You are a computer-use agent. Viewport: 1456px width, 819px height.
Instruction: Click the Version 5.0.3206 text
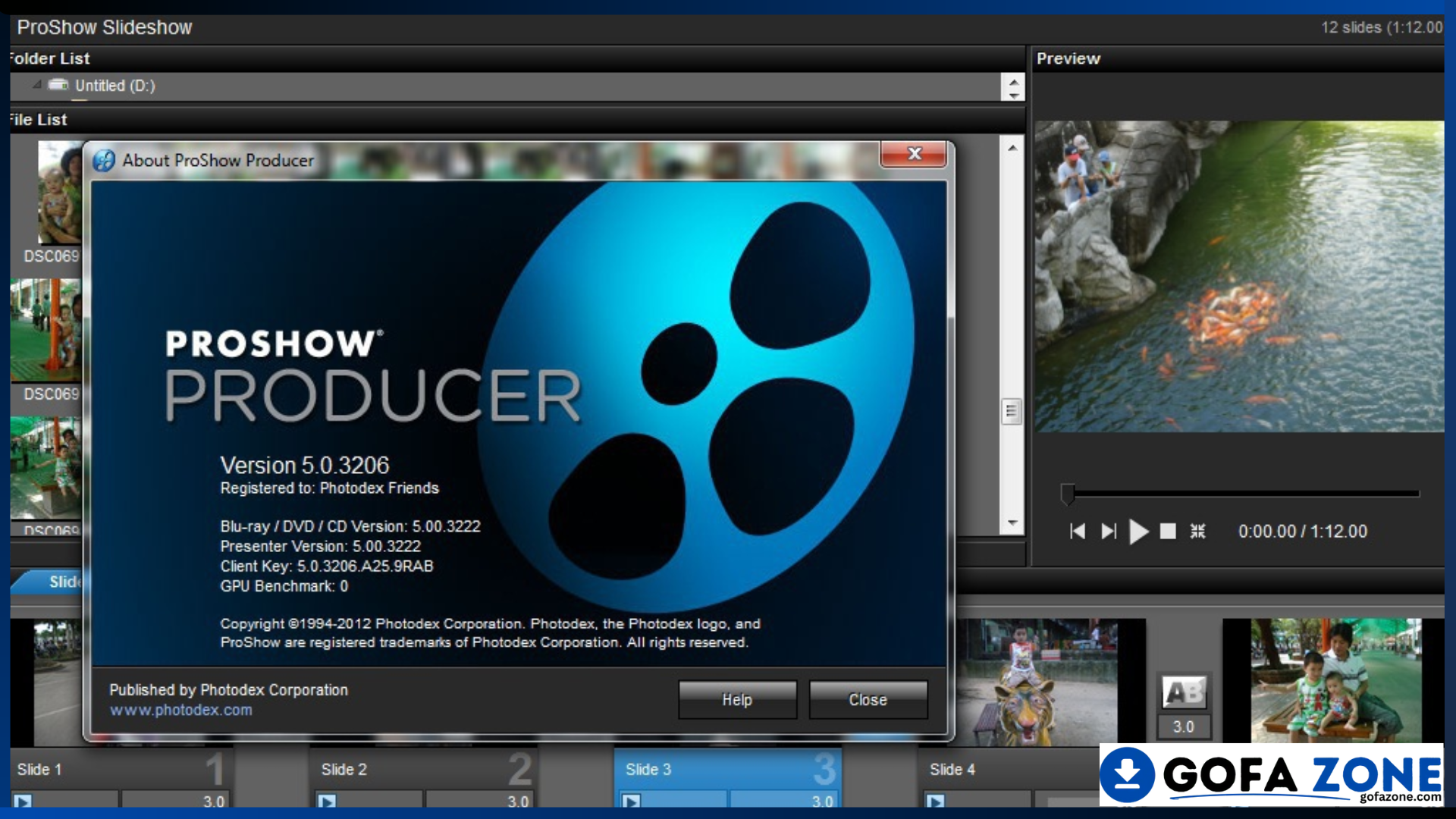(305, 465)
